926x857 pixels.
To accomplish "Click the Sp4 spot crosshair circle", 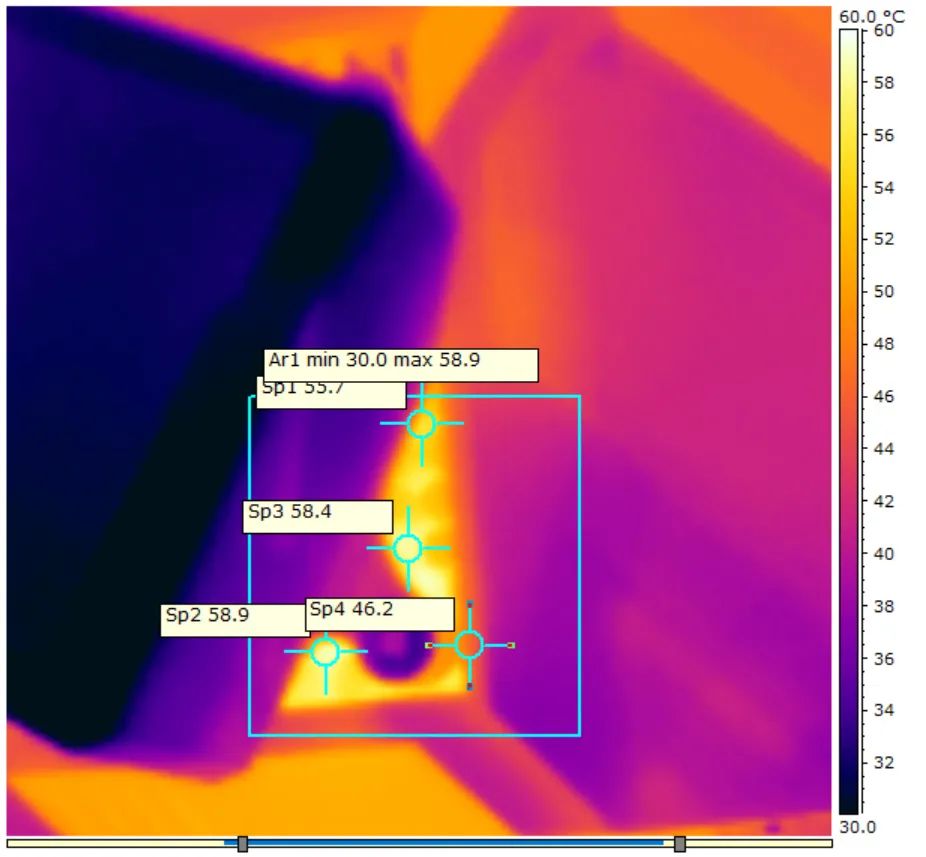I will pyautogui.click(x=469, y=645).
